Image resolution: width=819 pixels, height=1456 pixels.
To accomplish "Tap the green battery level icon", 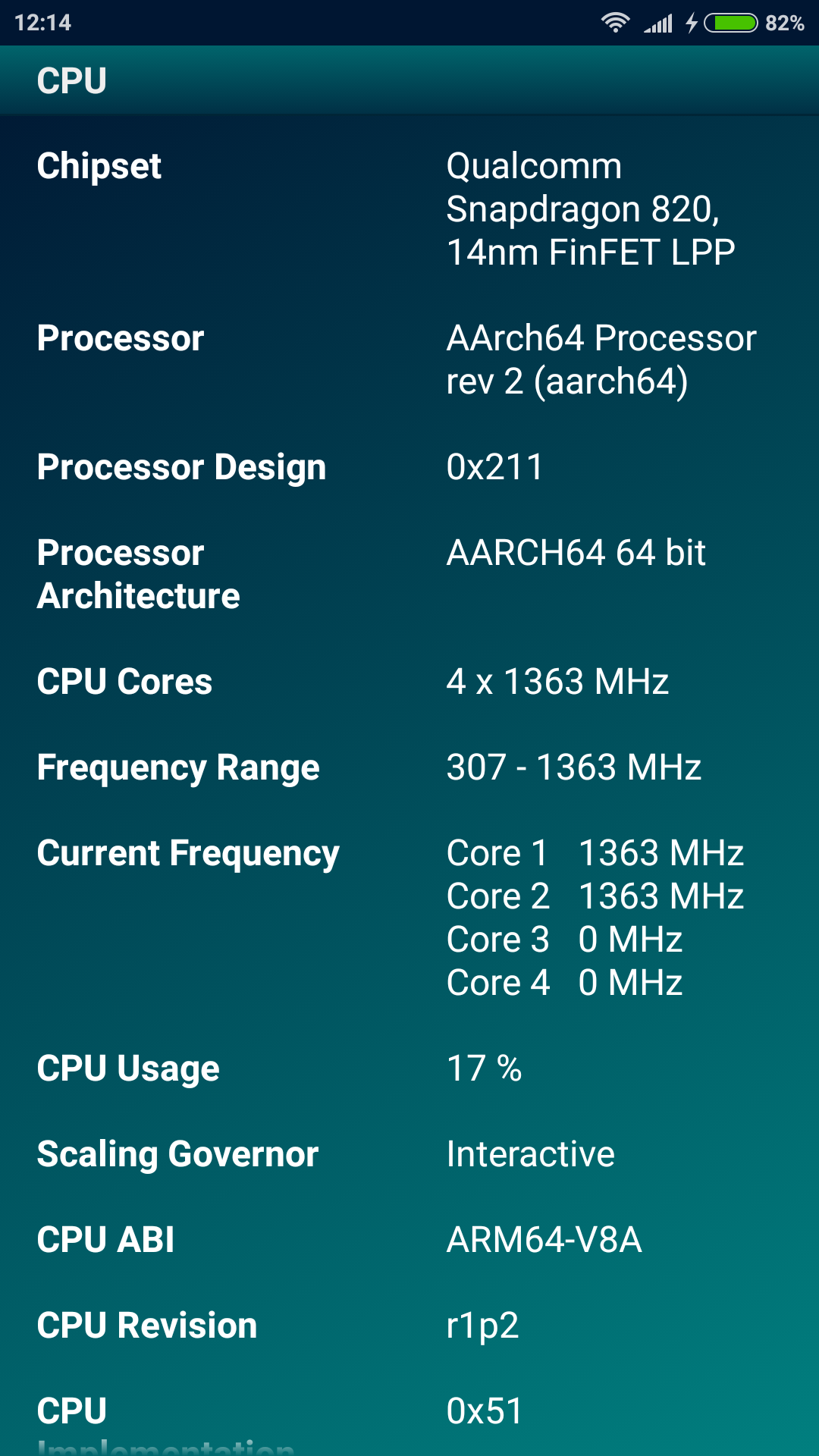I will [731, 23].
